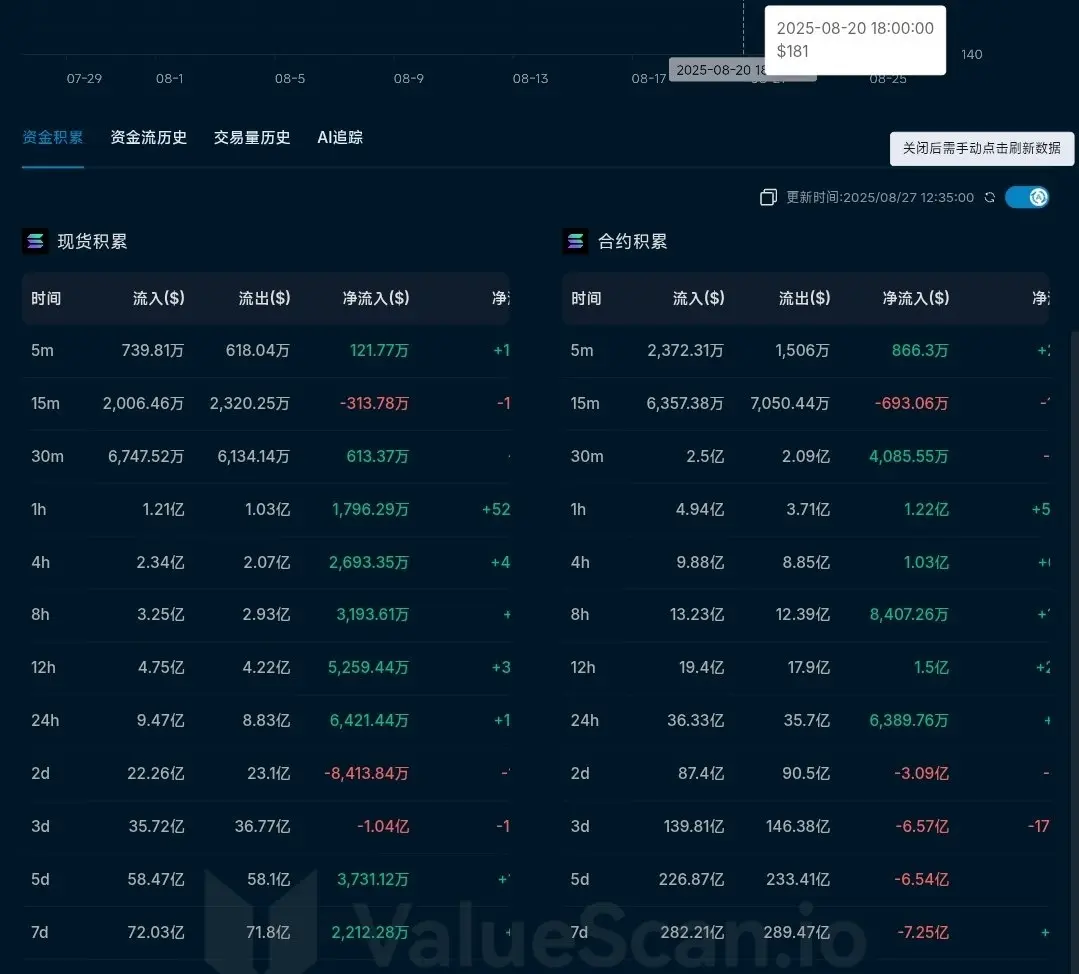The width and height of the screenshot is (1079, 974).
Task: Click the 关闭后需手动点击刷新数据 tooltip
Action: click(x=981, y=149)
